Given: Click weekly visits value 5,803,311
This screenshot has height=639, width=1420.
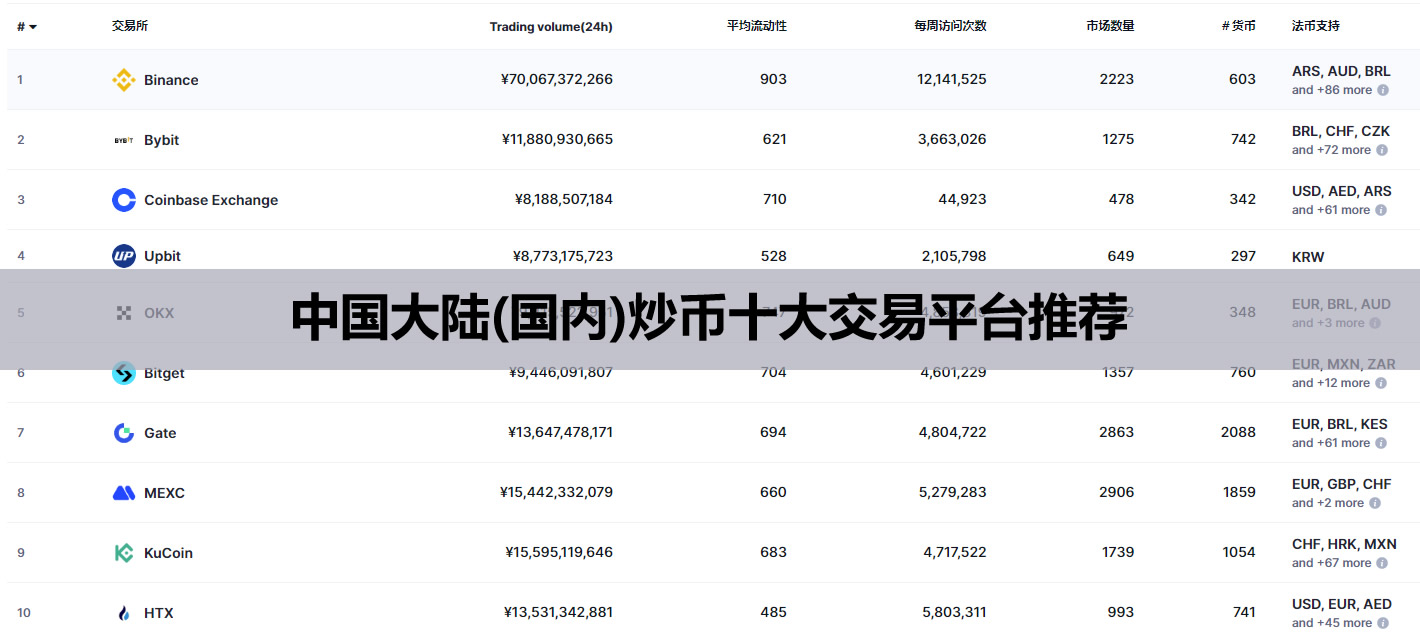Looking at the screenshot, I should pyautogui.click(x=954, y=612).
